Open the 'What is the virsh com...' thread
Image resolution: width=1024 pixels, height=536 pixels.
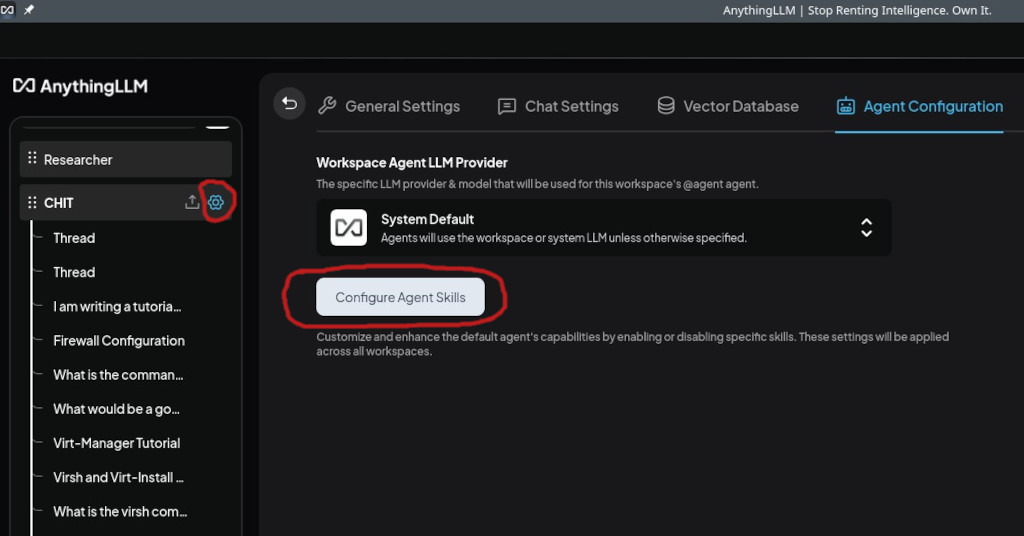[120, 512]
